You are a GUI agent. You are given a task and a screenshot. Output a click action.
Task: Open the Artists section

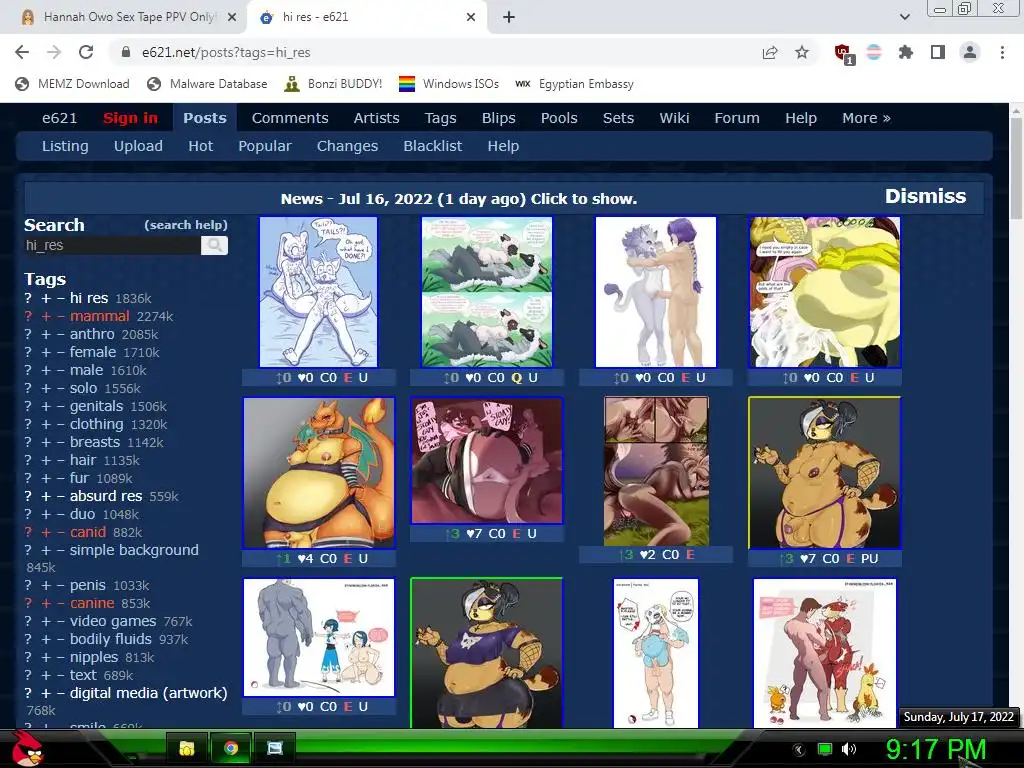376,118
